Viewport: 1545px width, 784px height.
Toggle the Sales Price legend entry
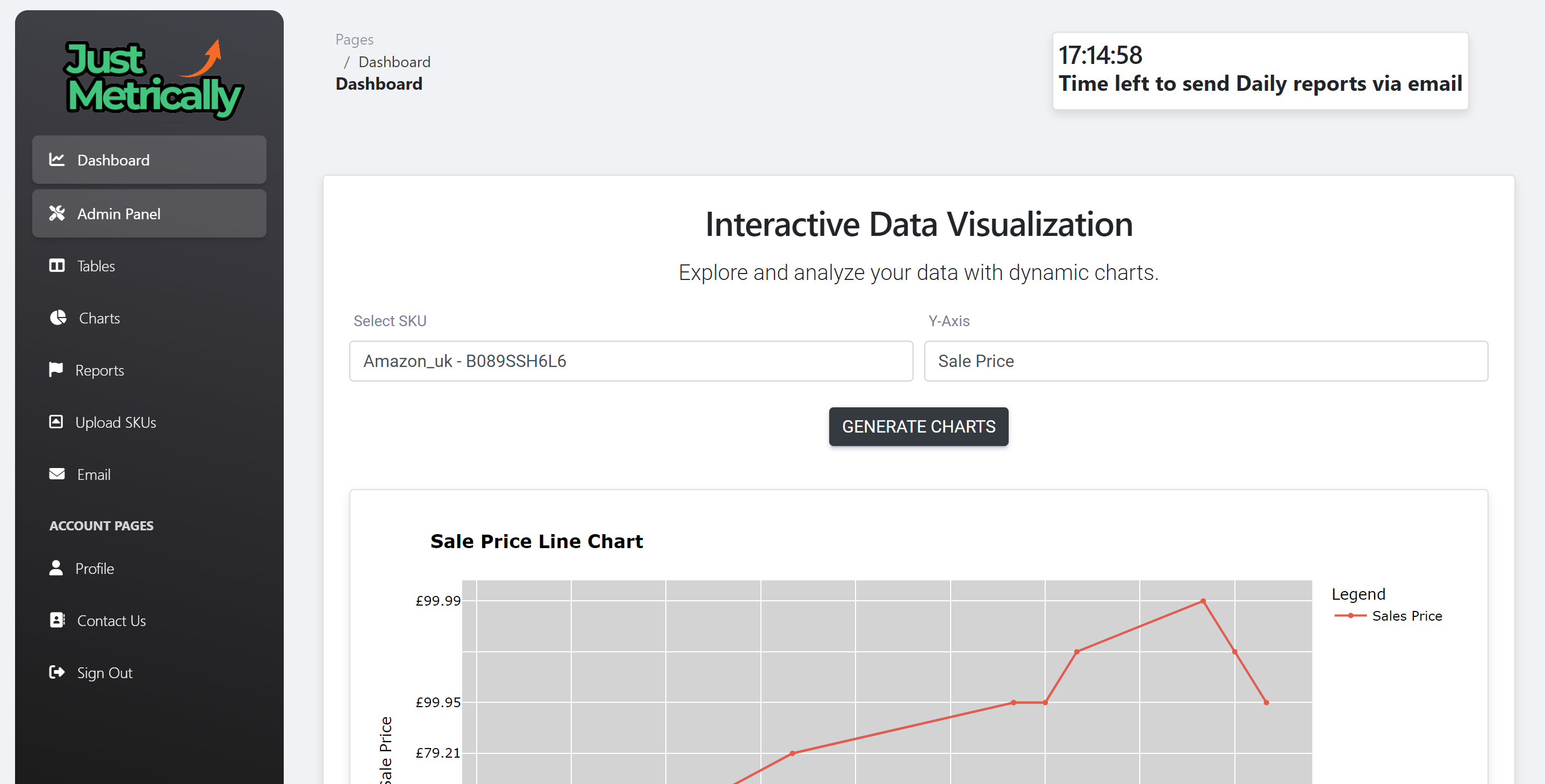coord(1388,615)
